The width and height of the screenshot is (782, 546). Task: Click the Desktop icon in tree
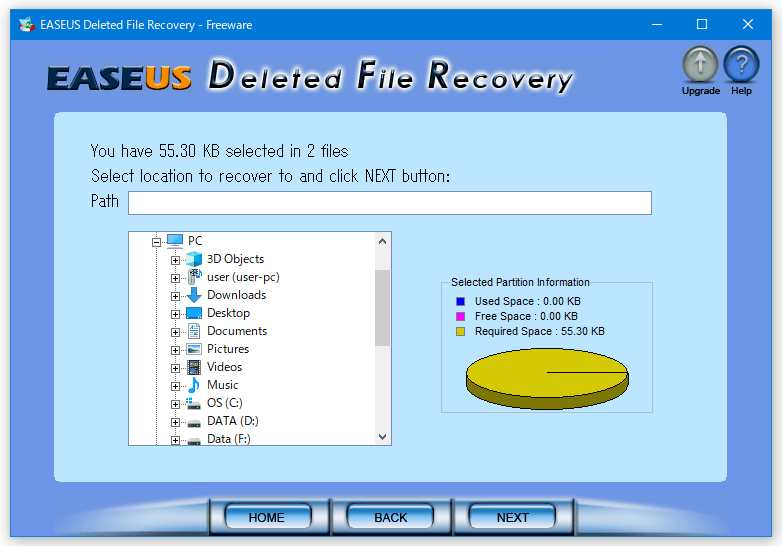pyautogui.click(x=194, y=313)
